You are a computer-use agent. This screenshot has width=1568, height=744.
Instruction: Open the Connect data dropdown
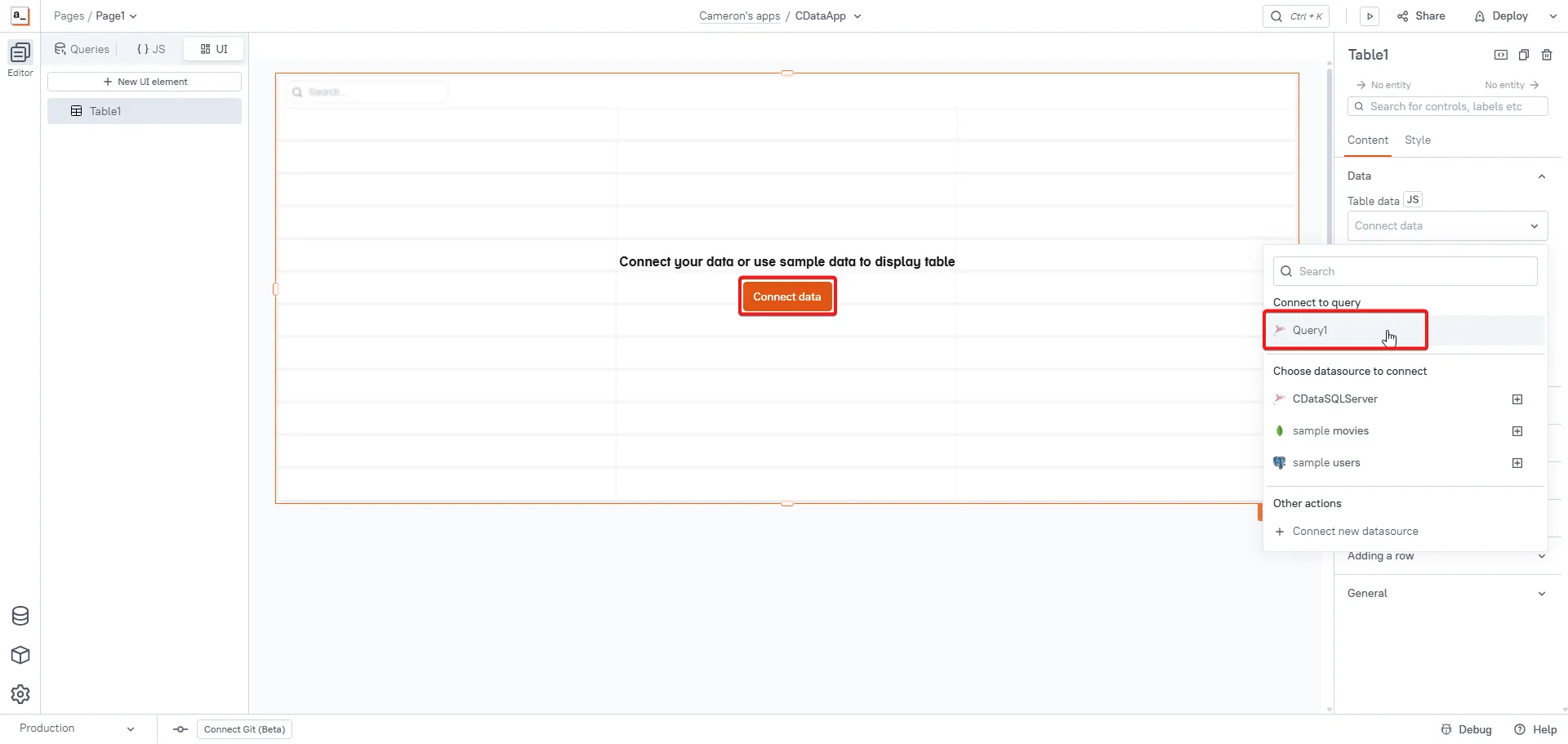click(x=1446, y=226)
